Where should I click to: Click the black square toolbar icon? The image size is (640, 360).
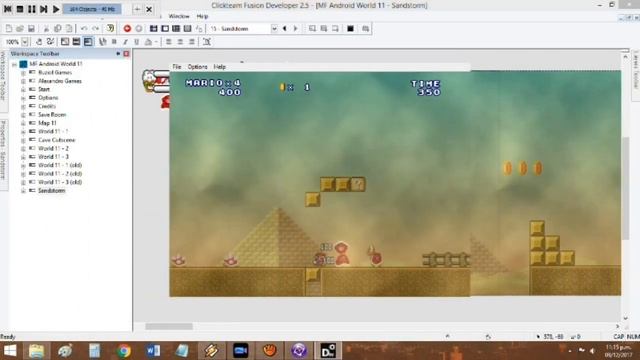[350, 29]
